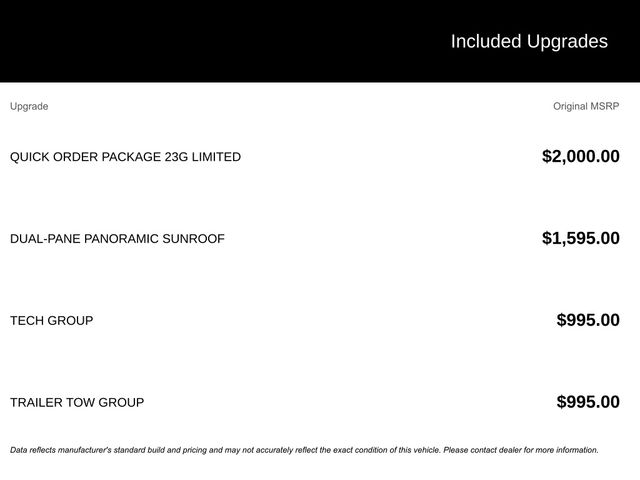Click the $2,000.00 price
Viewport: 640px width, 480px height.
coord(580,156)
